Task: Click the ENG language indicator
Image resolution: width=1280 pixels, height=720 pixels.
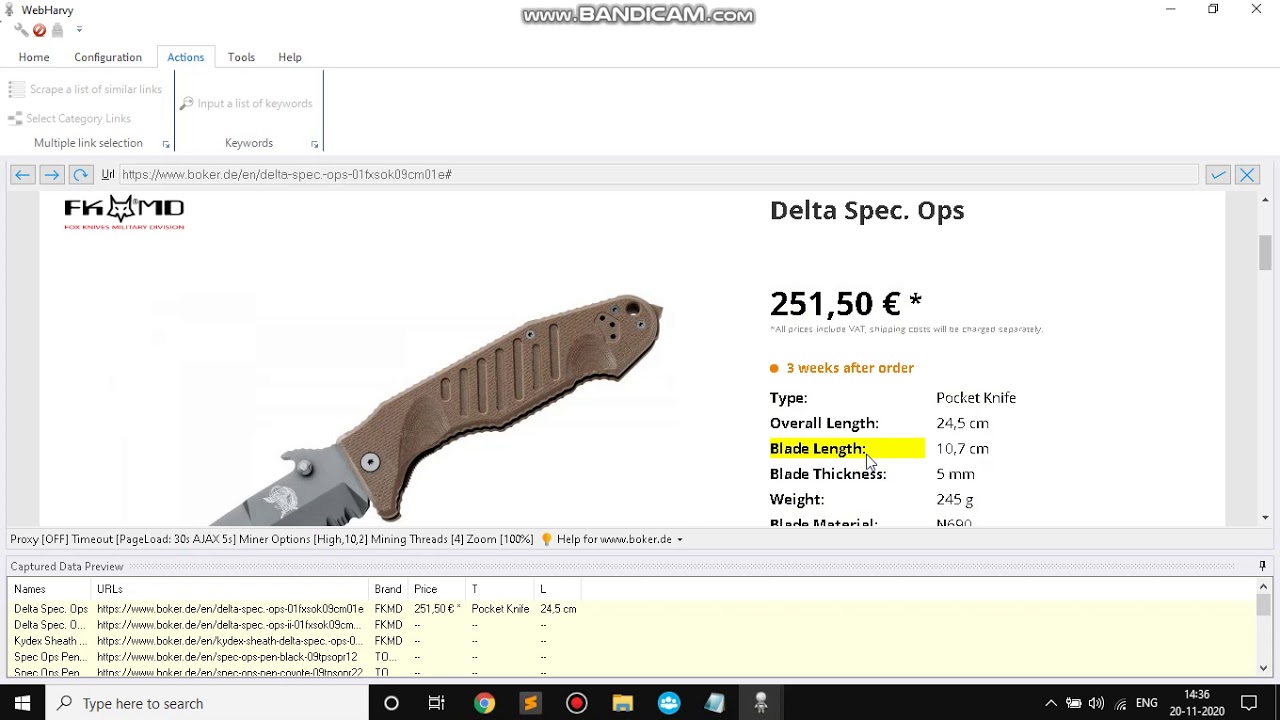Action: (x=1147, y=703)
